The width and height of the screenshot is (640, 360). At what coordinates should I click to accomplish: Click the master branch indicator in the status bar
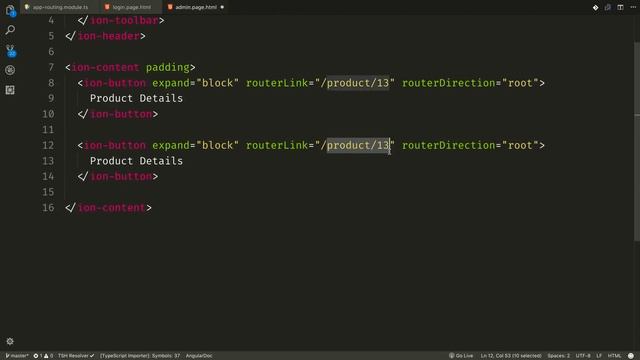pyautogui.click(x=17, y=356)
